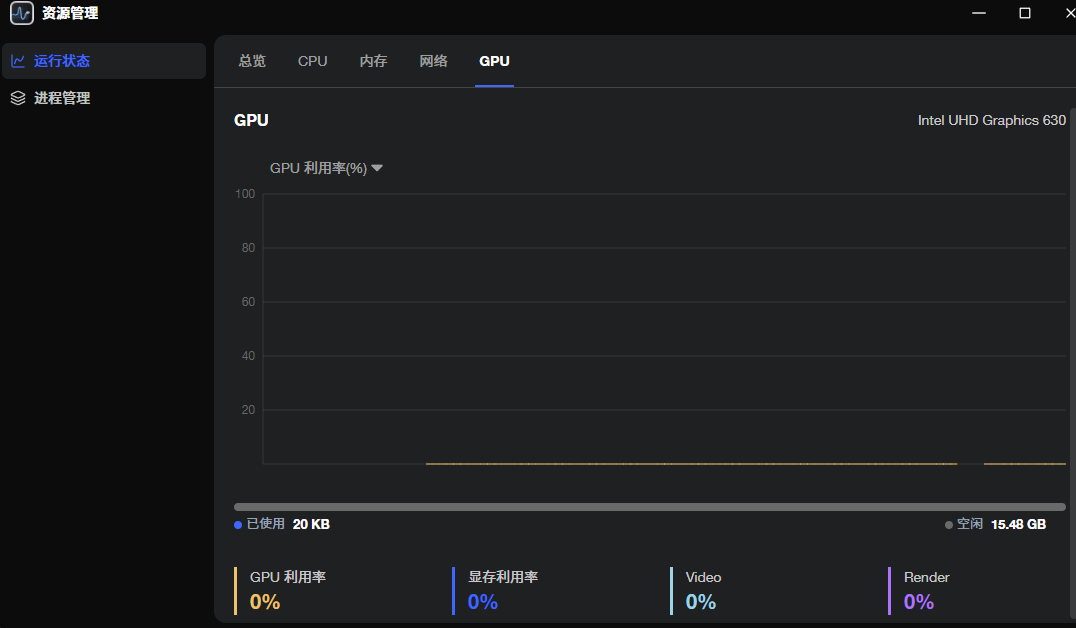
Task: Click the GPU section heading
Action: pos(251,120)
